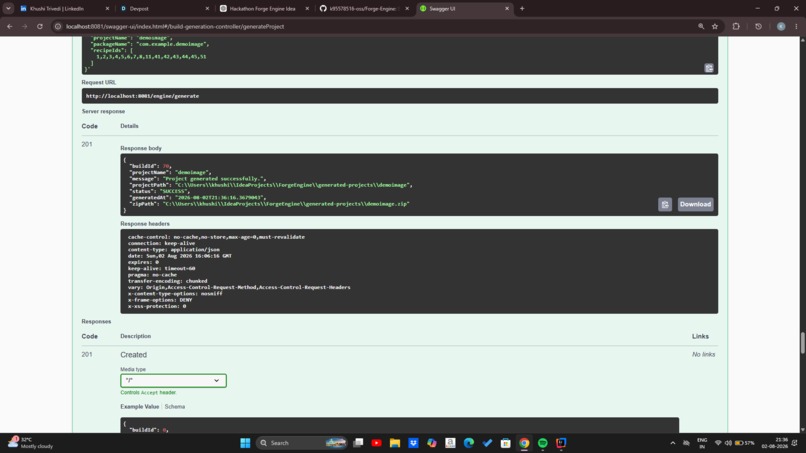
Task: Switch to Chrome in taskbar
Action: tap(524, 443)
